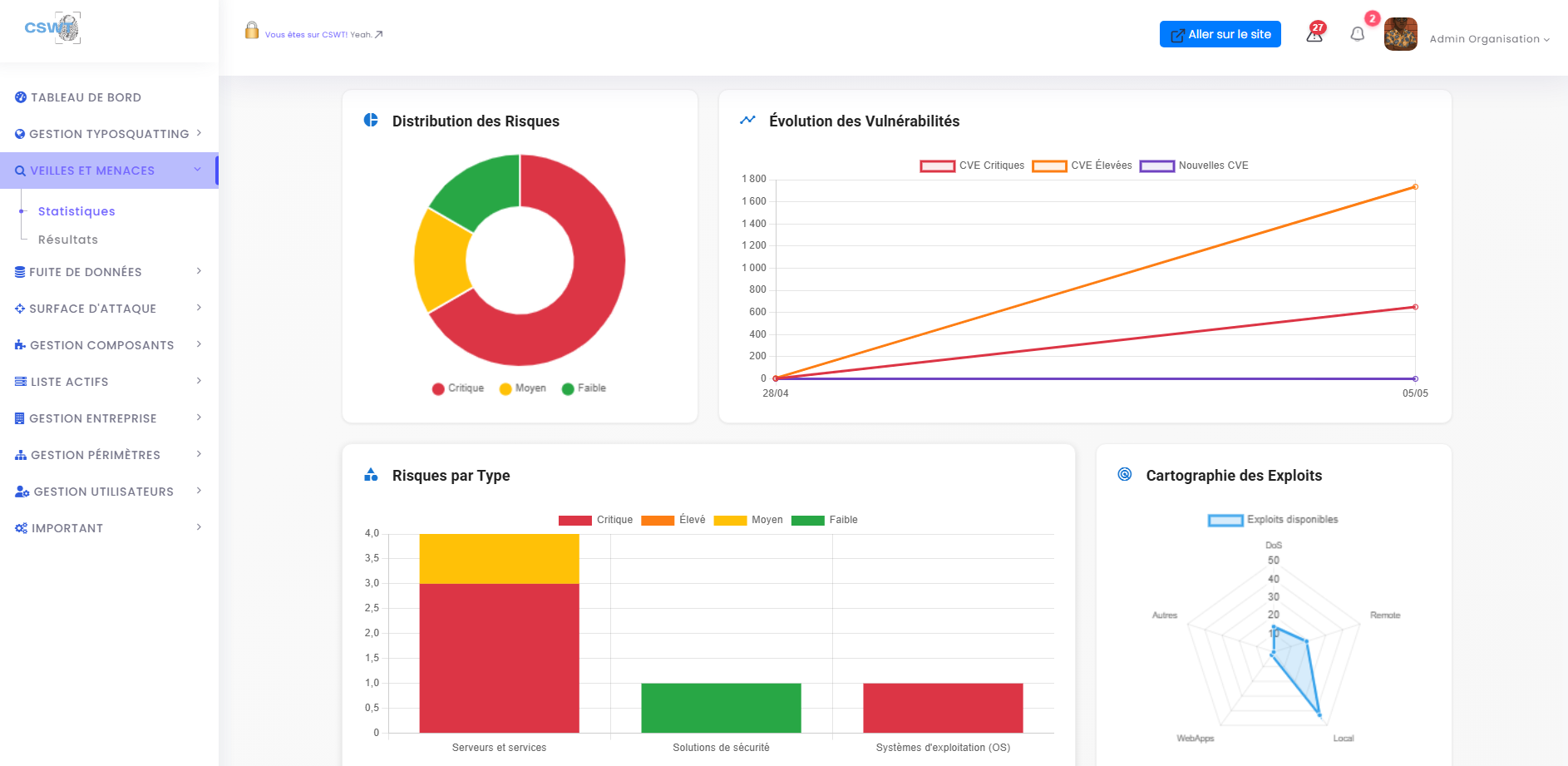
Task: Open the notification bell with 2 alerts
Action: tap(1358, 35)
